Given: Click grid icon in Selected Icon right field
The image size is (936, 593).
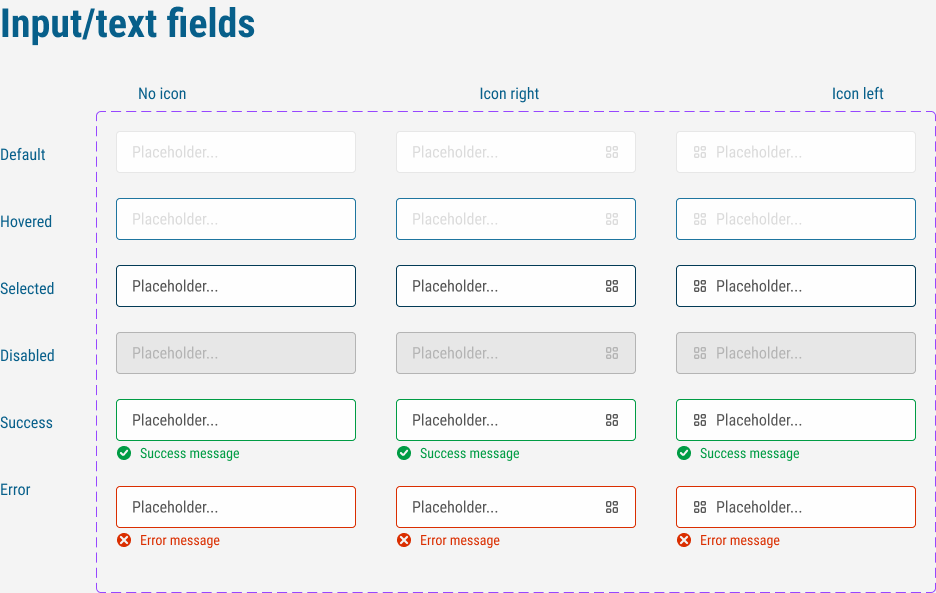Looking at the screenshot, I should [x=612, y=286].
